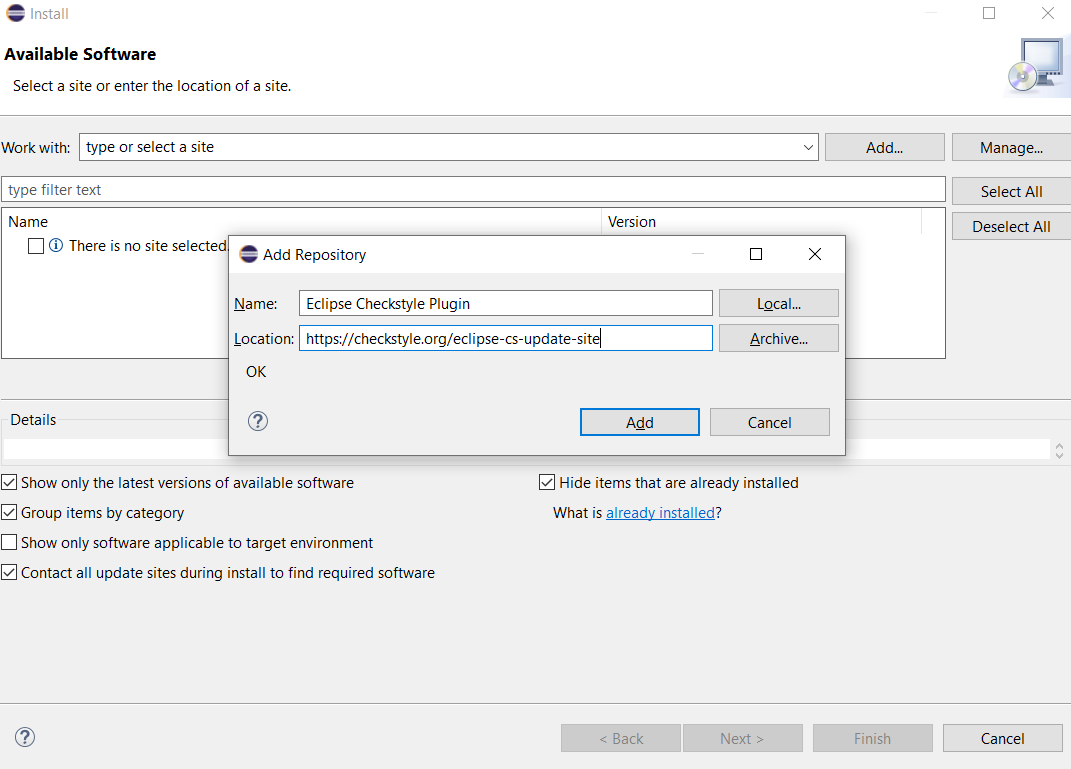Toggle 'Show only the latest versions' checkbox
The image size is (1071, 769).
(x=9, y=482)
